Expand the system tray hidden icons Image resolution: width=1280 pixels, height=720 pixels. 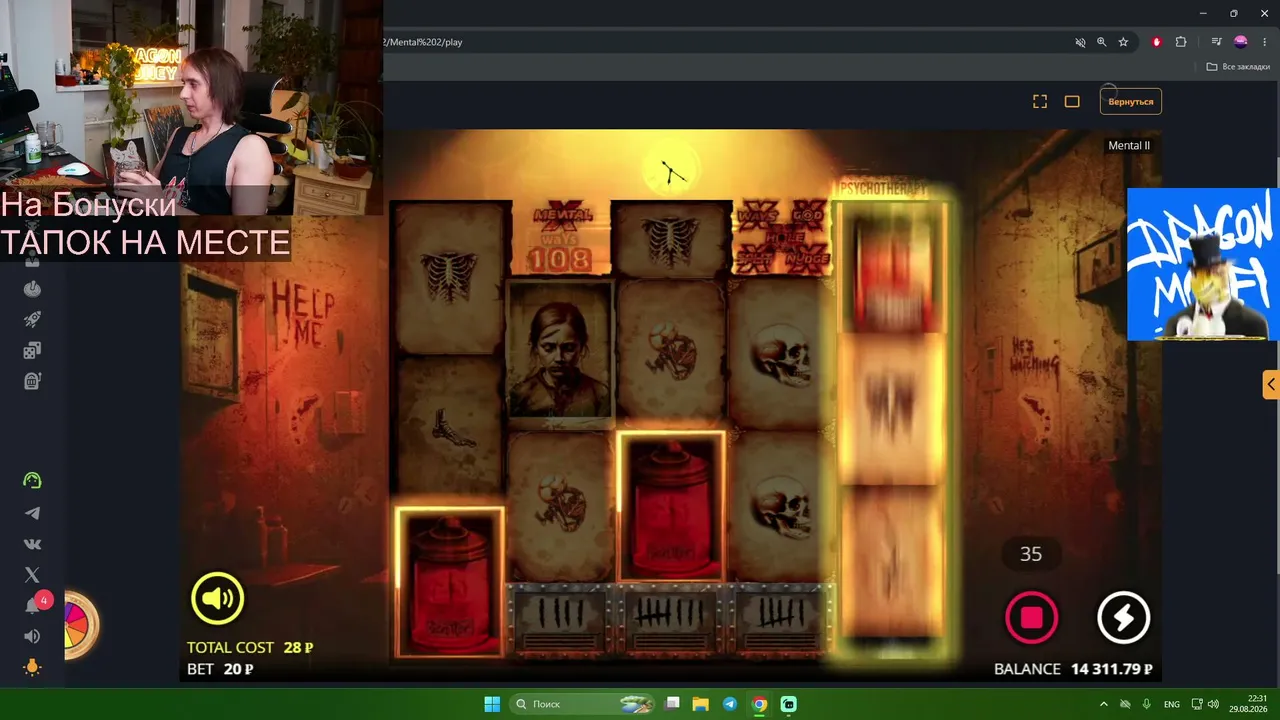pyautogui.click(x=1104, y=704)
